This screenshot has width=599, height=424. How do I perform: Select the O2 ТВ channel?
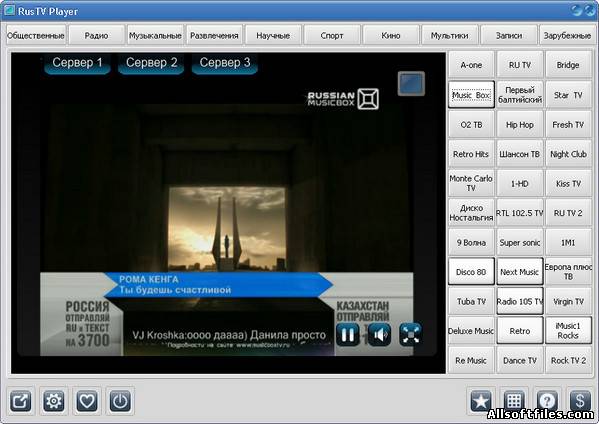coord(471,125)
